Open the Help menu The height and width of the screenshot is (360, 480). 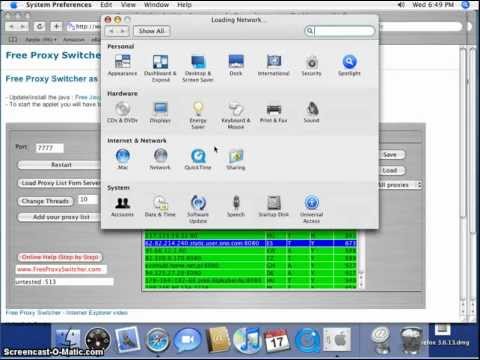(184, 5)
